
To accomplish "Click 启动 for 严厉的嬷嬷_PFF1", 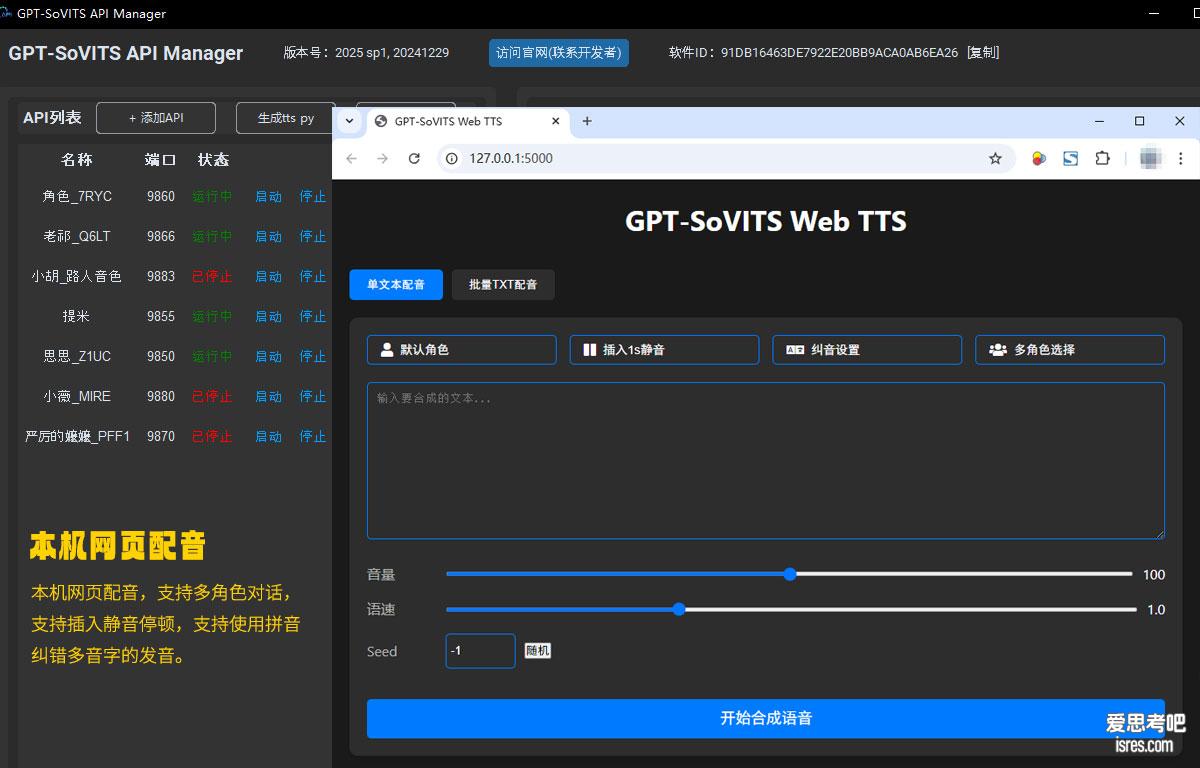I will (268, 437).
